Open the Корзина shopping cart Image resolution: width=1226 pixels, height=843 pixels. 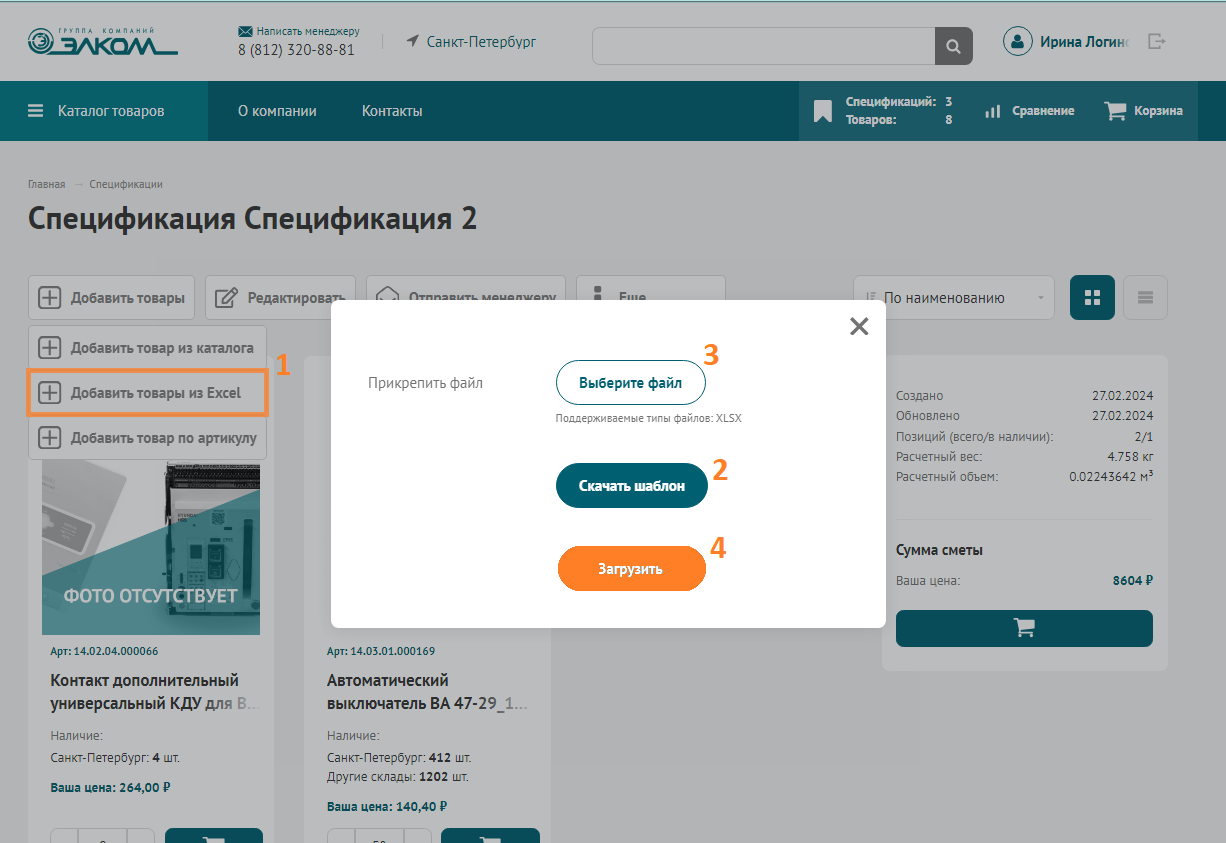pyautogui.click(x=1143, y=111)
